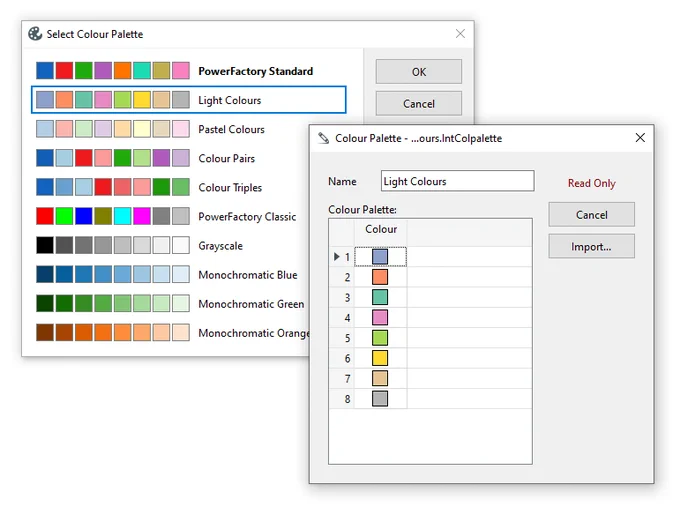Viewport: 680px width, 507px height.
Task: Click the Name field containing Light Colours
Action: point(458,181)
